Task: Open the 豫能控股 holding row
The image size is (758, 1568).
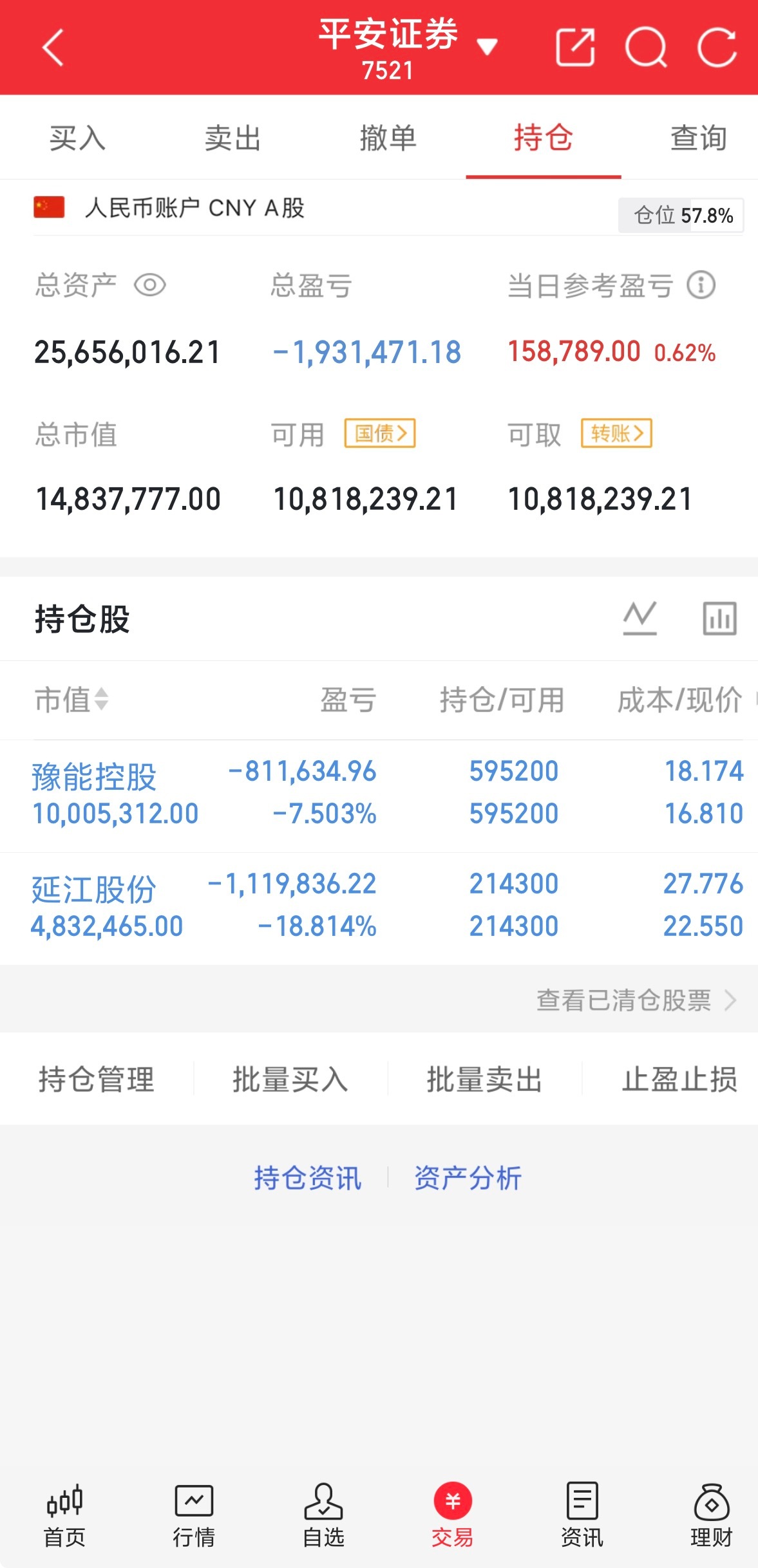Action: point(379,796)
